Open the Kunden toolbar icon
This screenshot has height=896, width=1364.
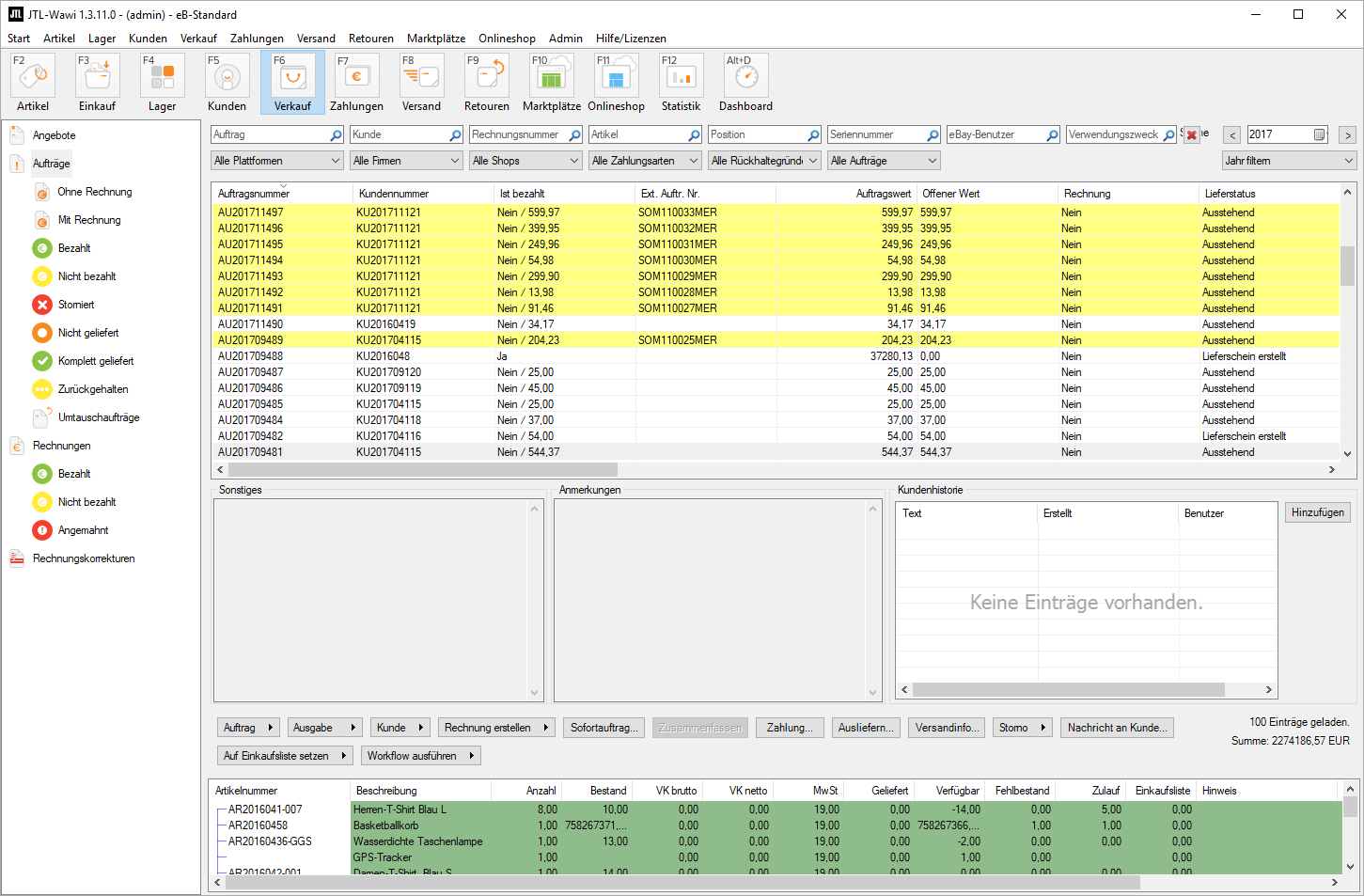point(227,83)
